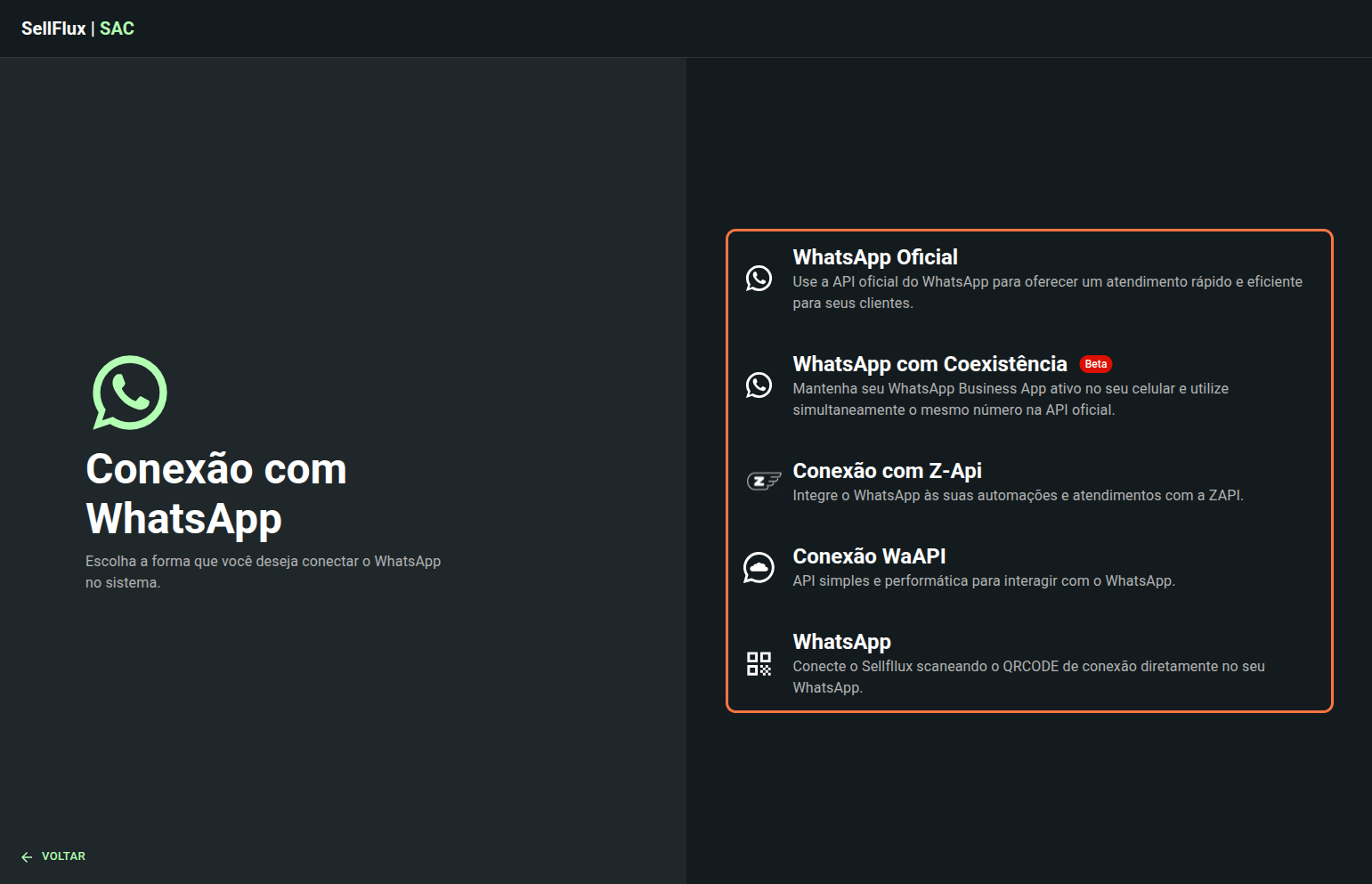Click the SellFlux brand name in header
Viewport: 1372px width, 884px height.
pyautogui.click(x=53, y=28)
